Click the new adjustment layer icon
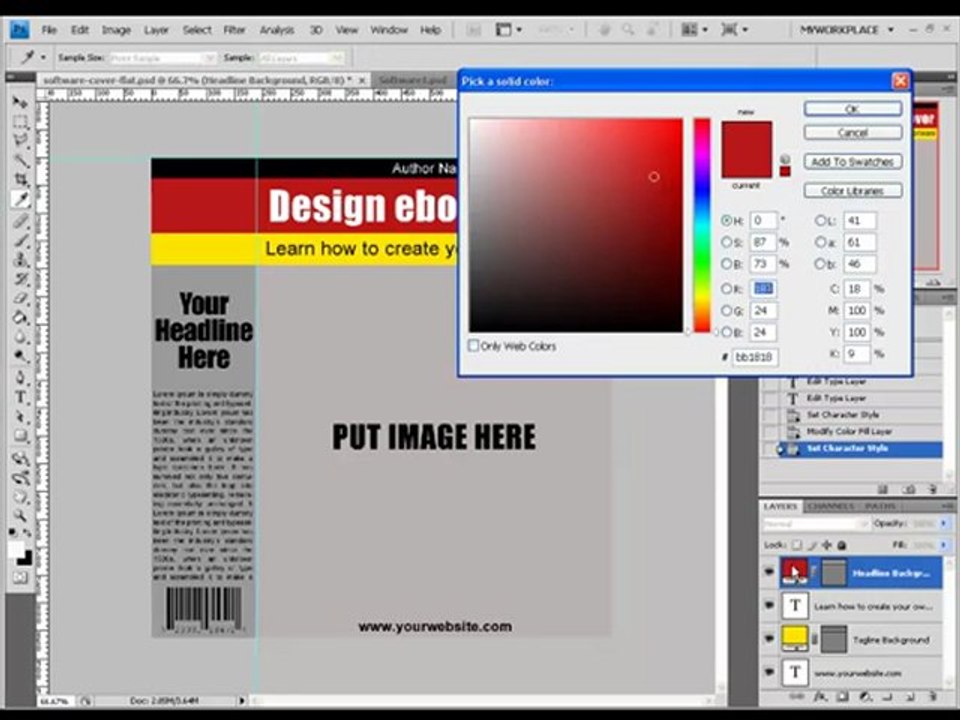This screenshot has width=960, height=720. 864,697
